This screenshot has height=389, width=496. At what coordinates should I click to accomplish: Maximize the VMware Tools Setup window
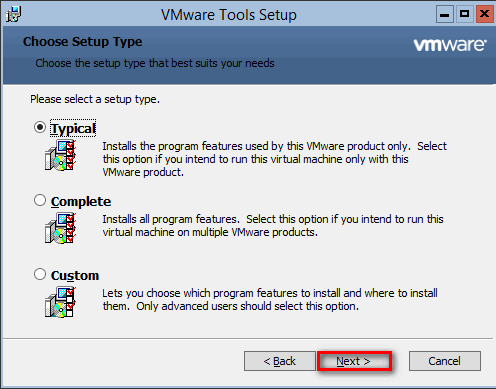pos(465,14)
